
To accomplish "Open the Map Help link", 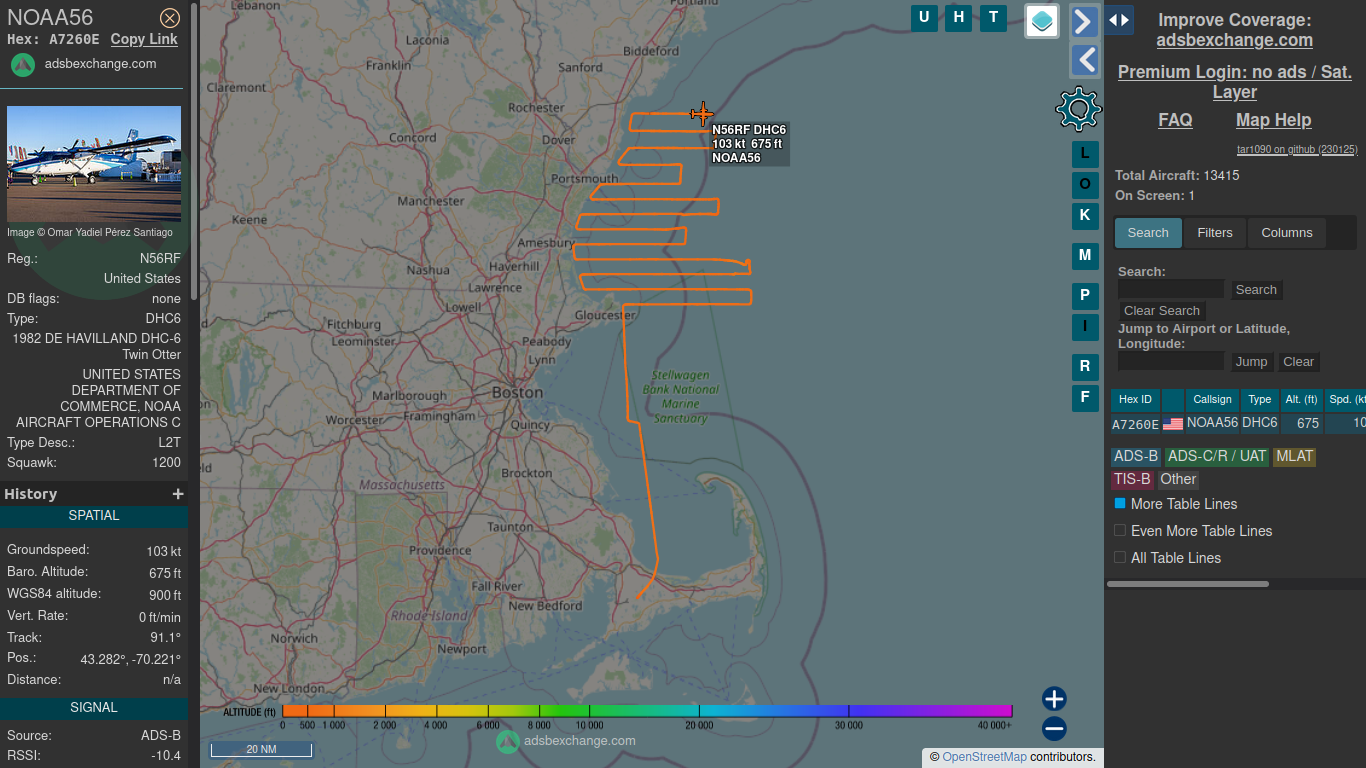I will (1273, 120).
